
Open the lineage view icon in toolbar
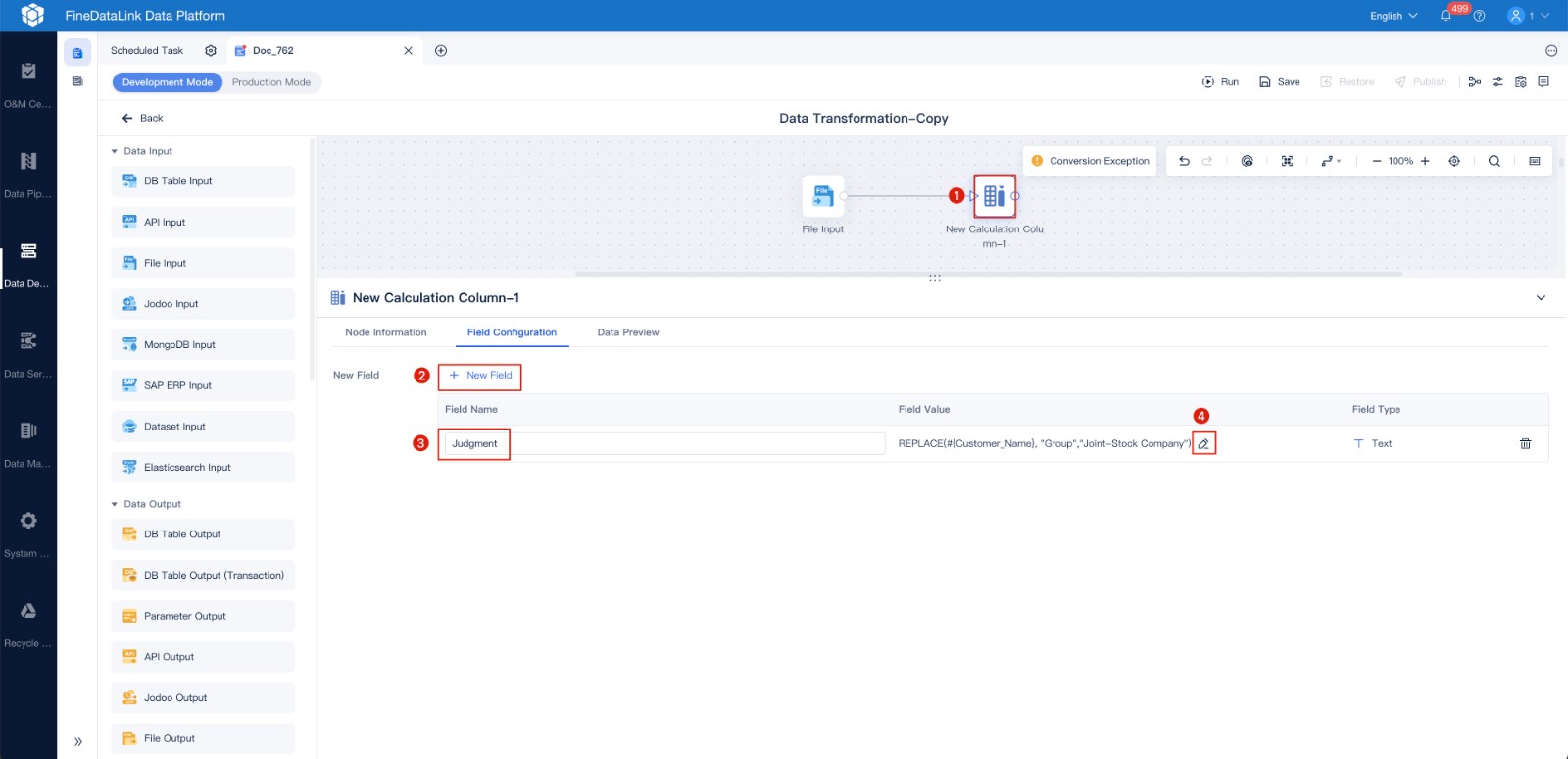pos(1474,82)
